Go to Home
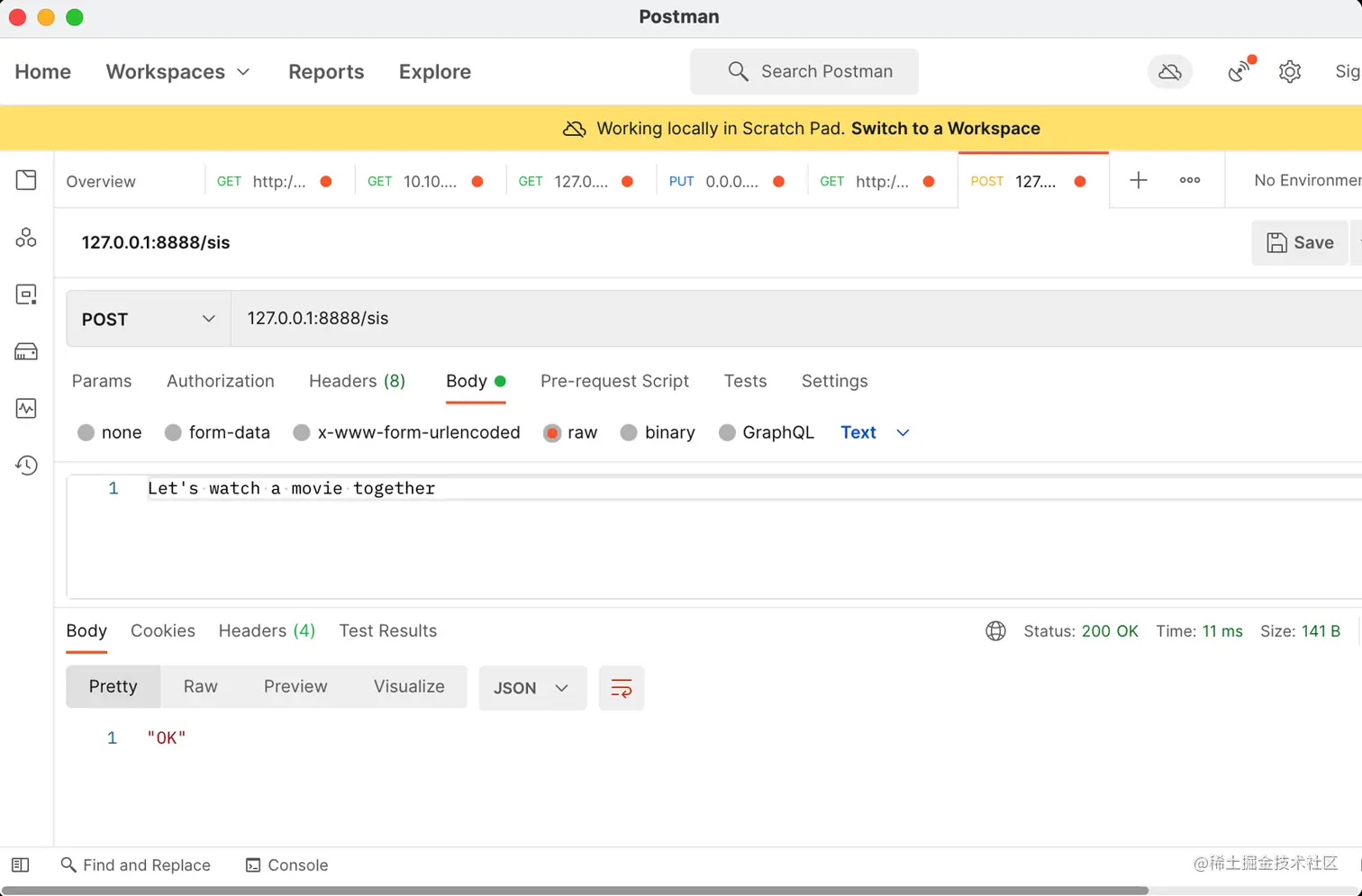The height and width of the screenshot is (896, 1362). click(x=43, y=72)
